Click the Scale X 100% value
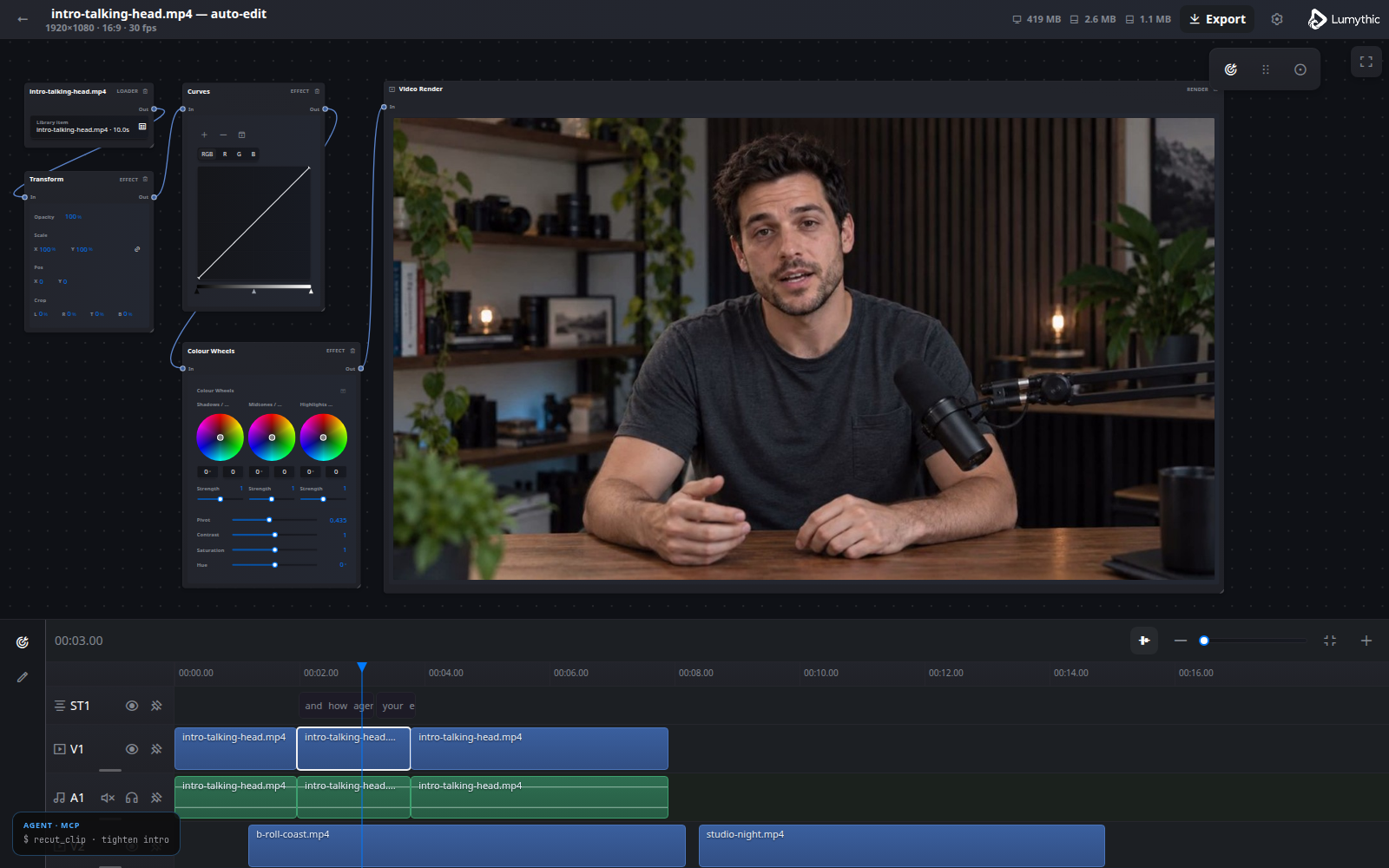Screen dimensions: 1389x868 (x=47, y=249)
